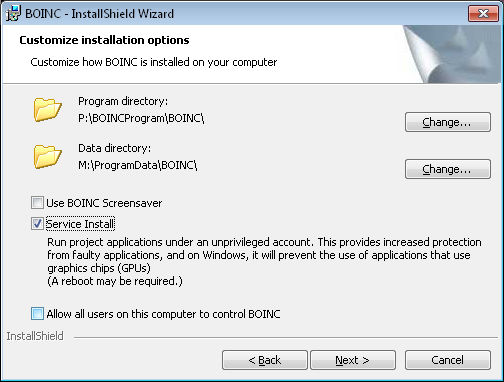Return with the Back button
The height and width of the screenshot is (382, 504).
(265, 360)
